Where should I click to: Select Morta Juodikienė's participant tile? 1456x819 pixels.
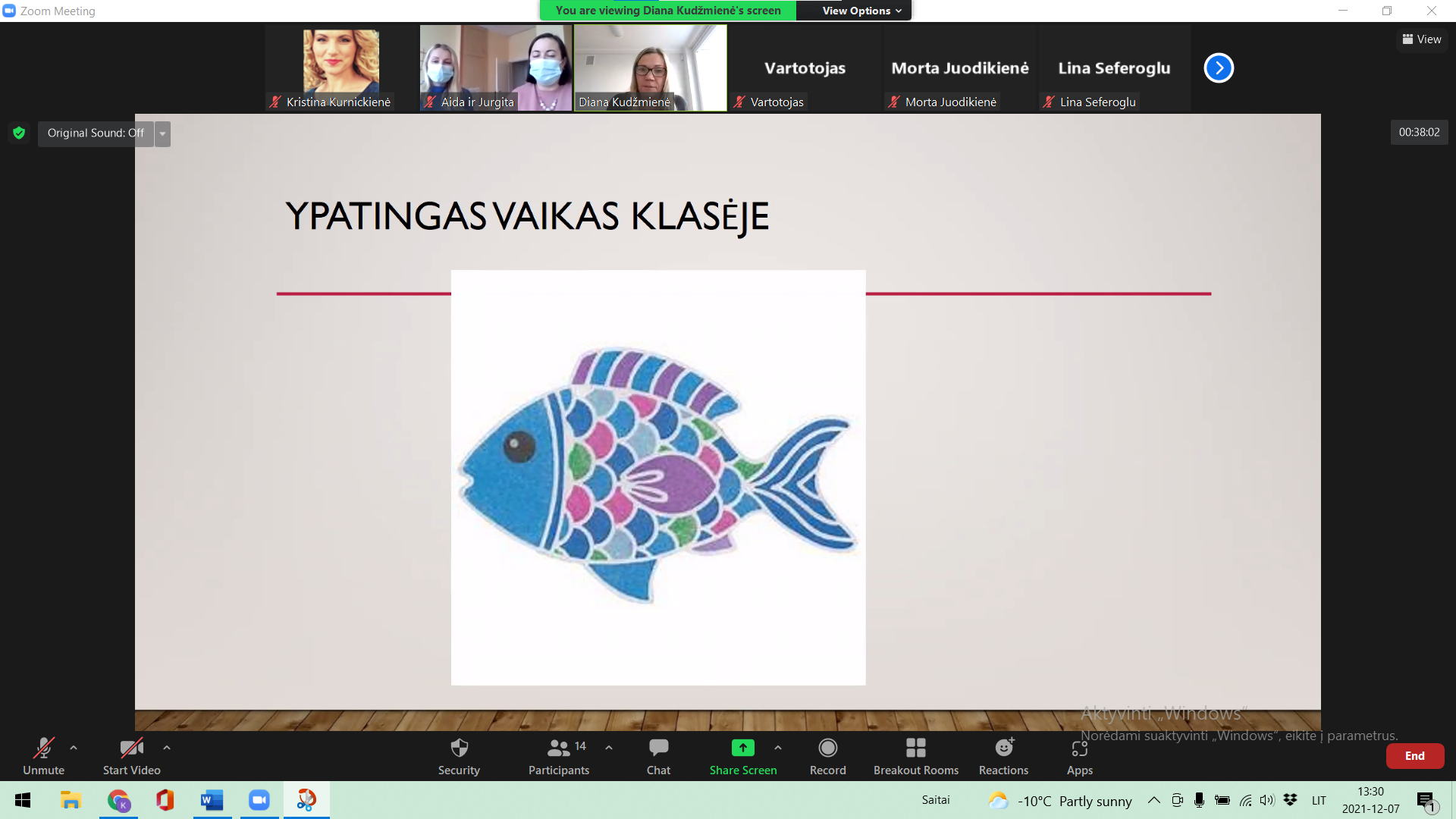(960, 68)
